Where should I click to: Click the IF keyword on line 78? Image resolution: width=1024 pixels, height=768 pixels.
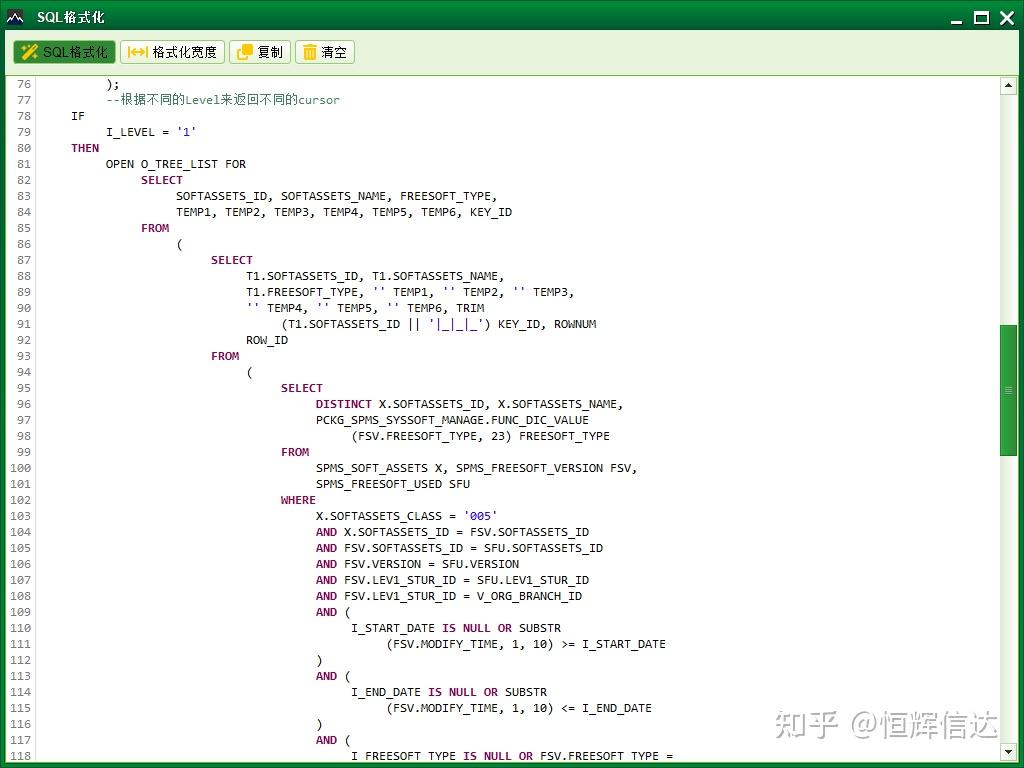tap(78, 116)
